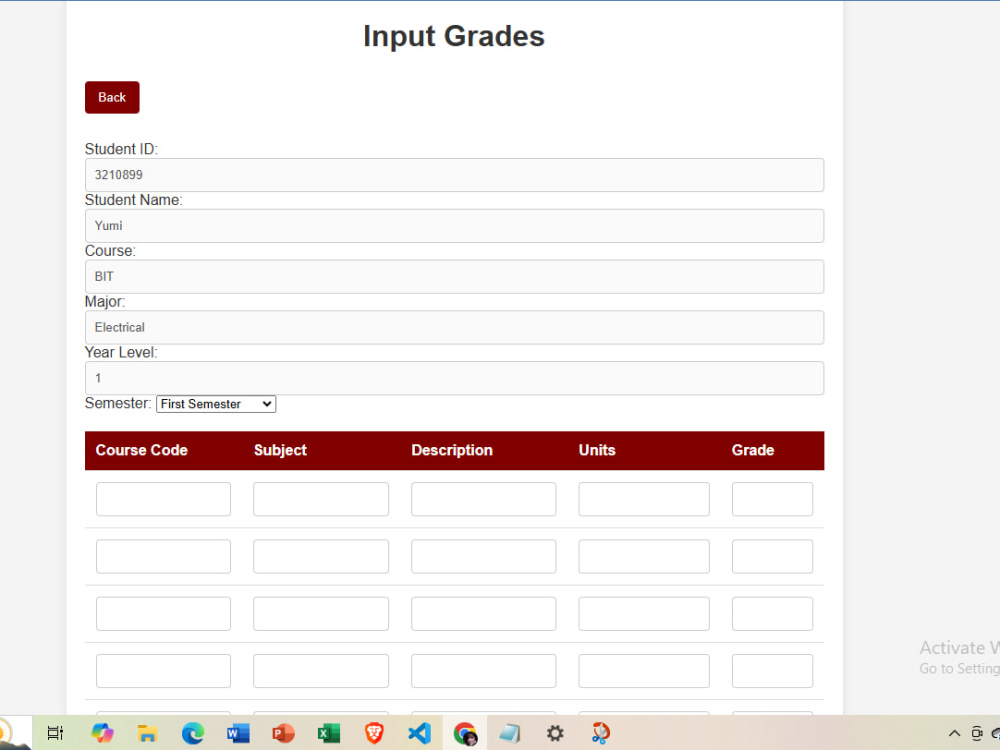Click Units input in third table row
1000x750 pixels.
tap(644, 614)
